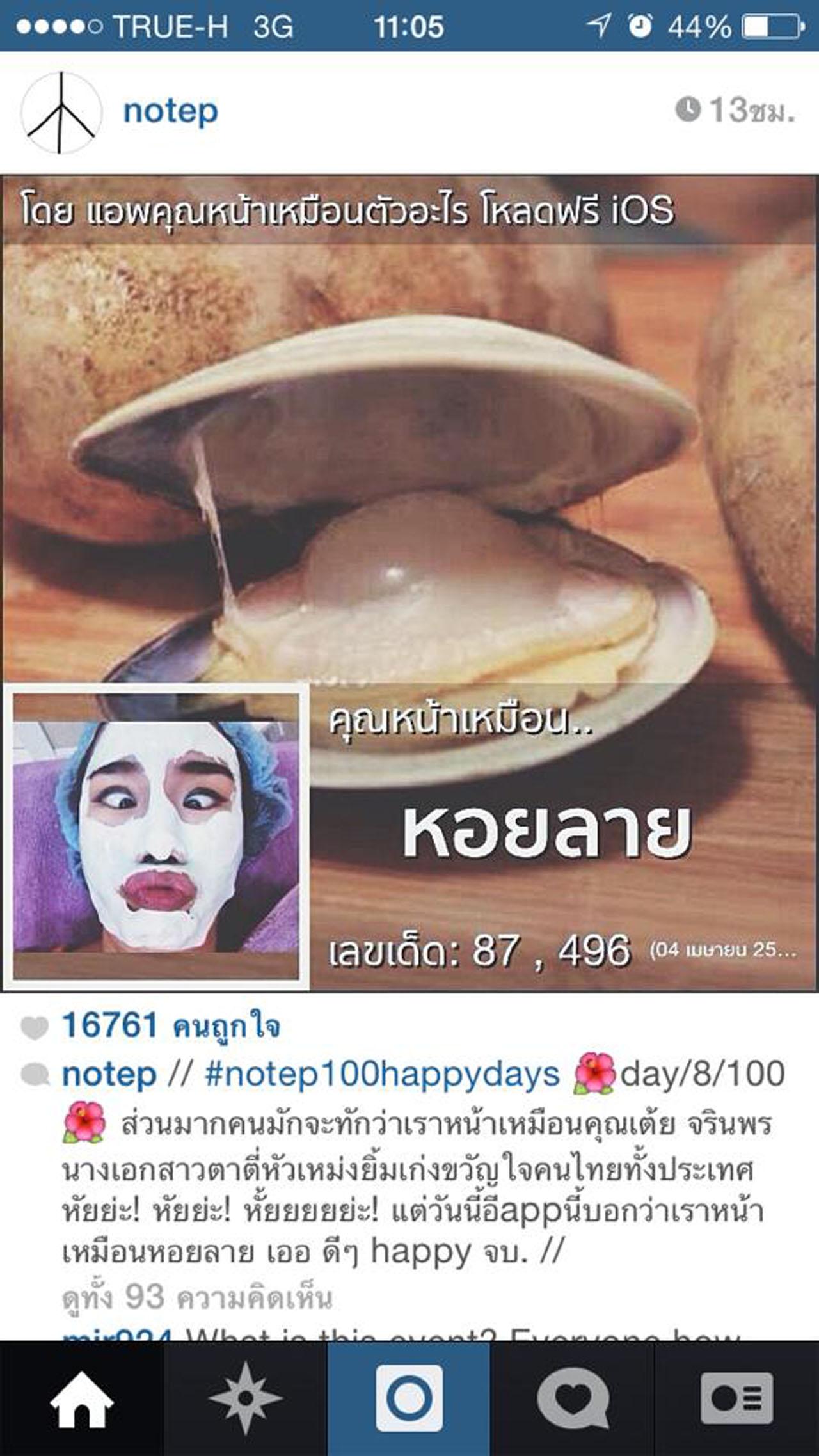Tap the comment bubble icon beside caption
The width and height of the screenshot is (819, 1456).
click(35, 1075)
